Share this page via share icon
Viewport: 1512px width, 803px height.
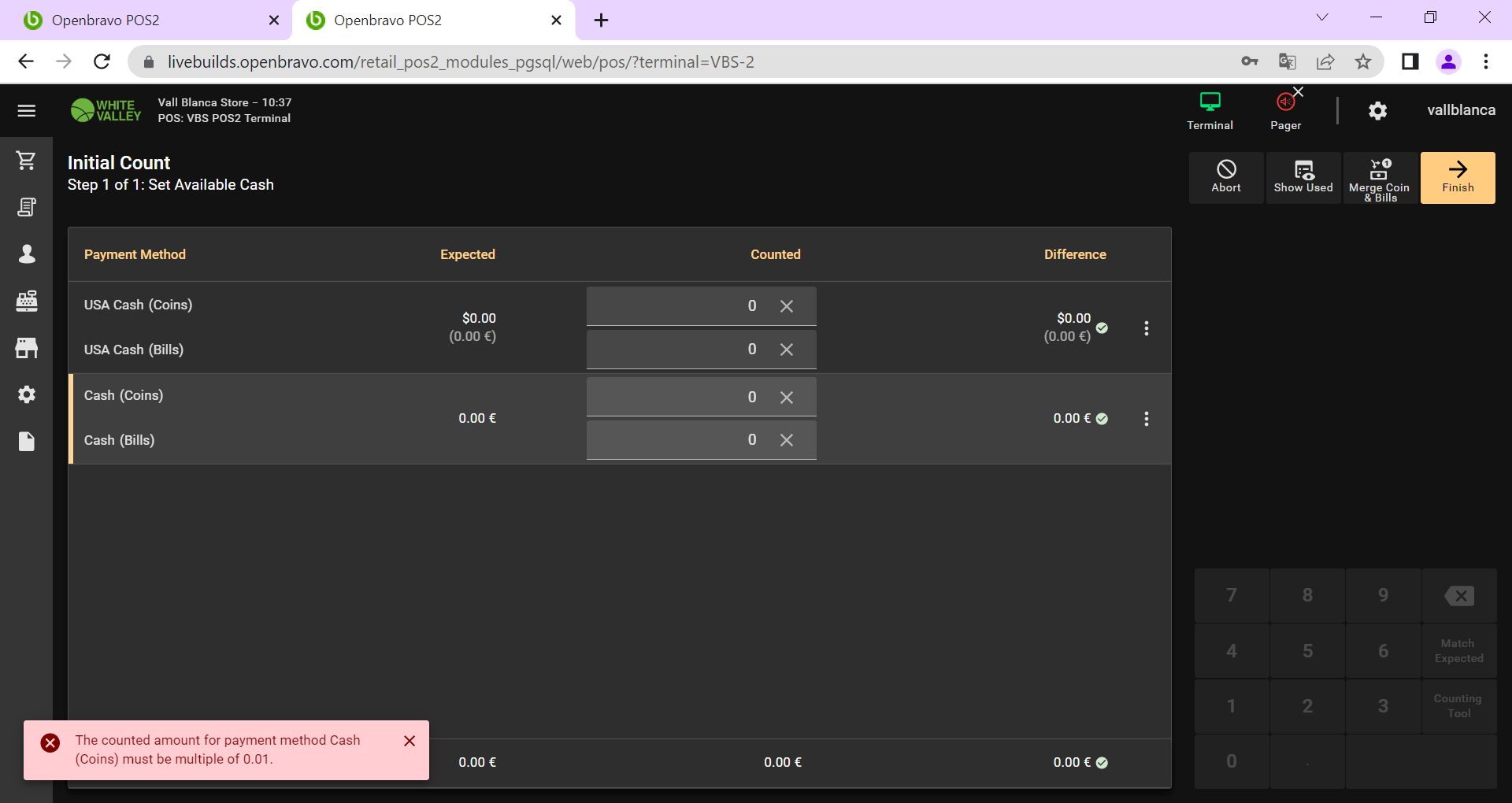[x=1325, y=61]
